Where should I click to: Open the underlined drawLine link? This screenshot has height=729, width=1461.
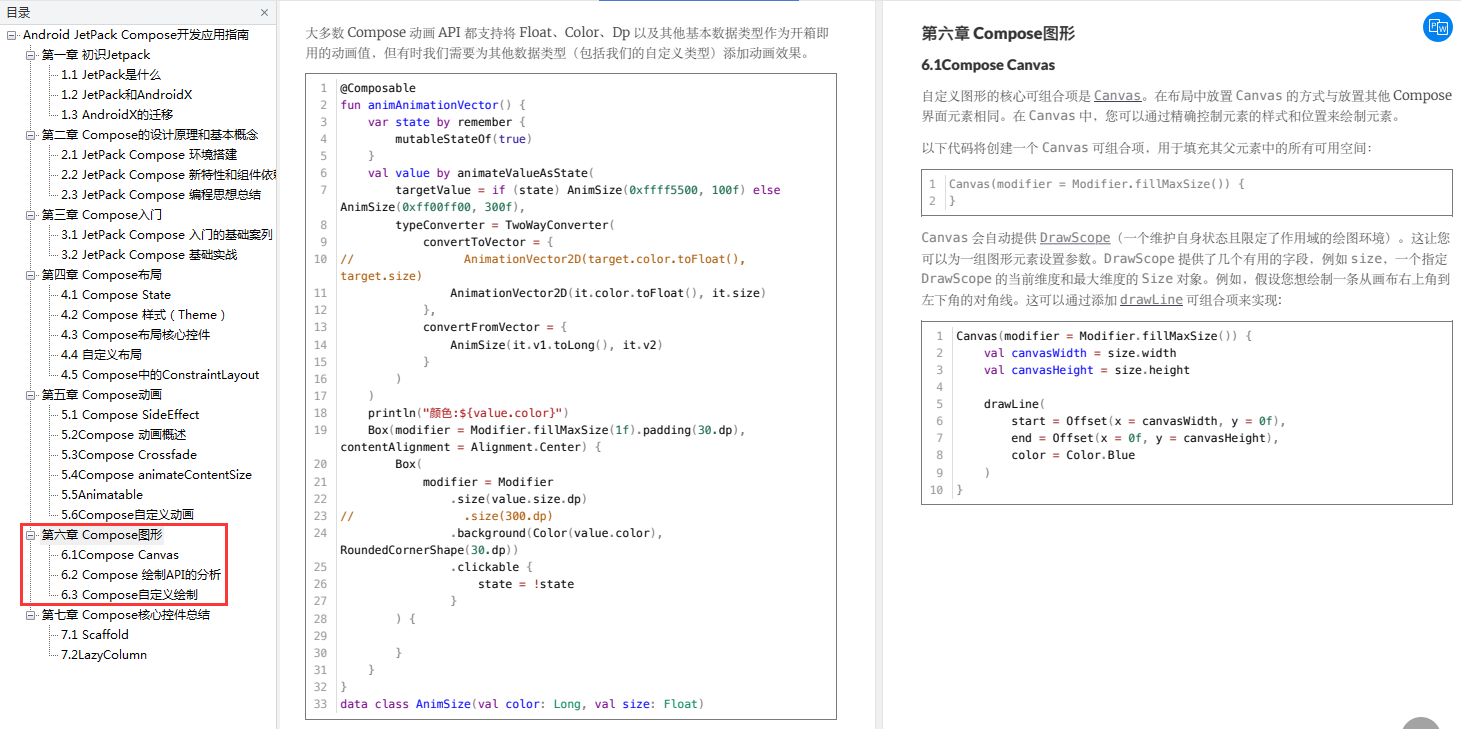click(1151, 300)
